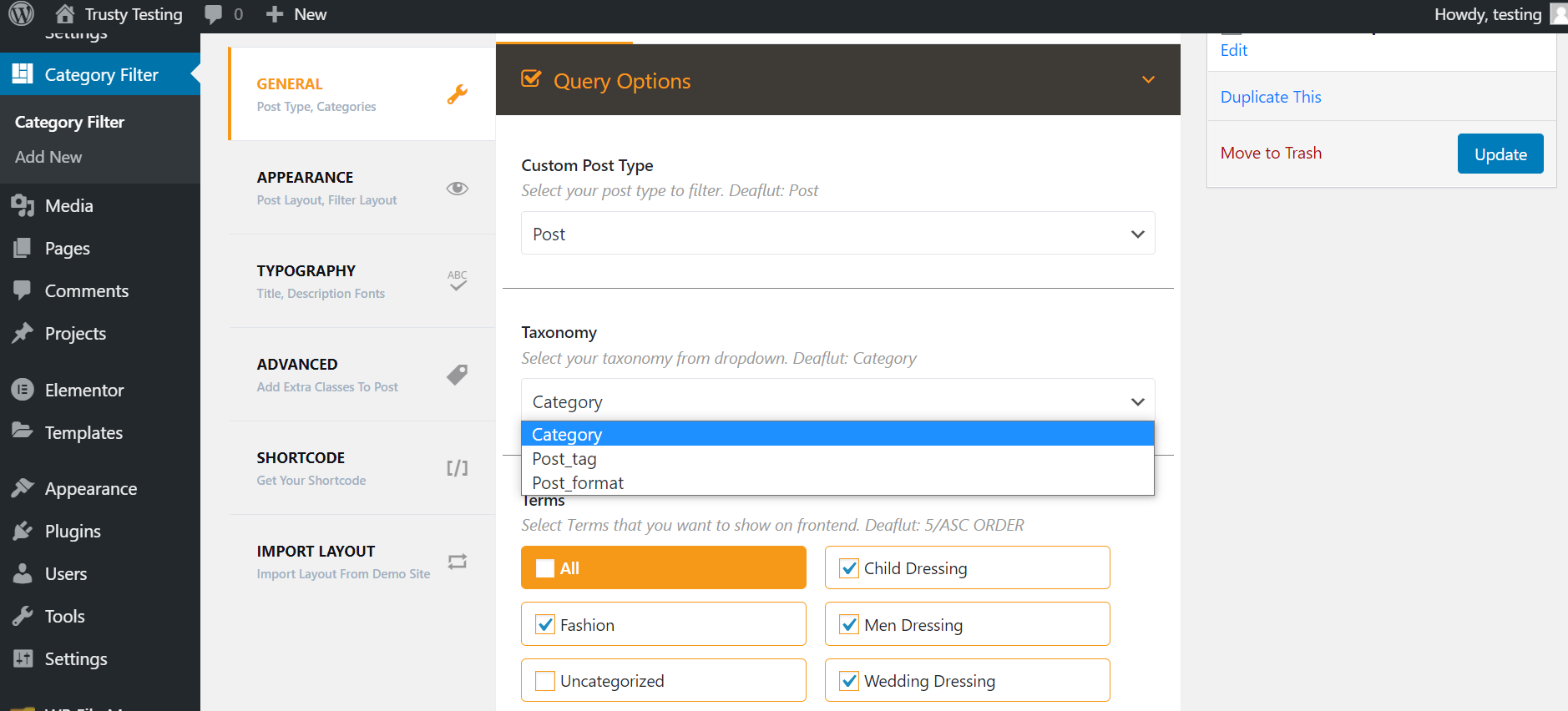
Task: Click the Import Layout arrows icon
Action: coord(457,562)
